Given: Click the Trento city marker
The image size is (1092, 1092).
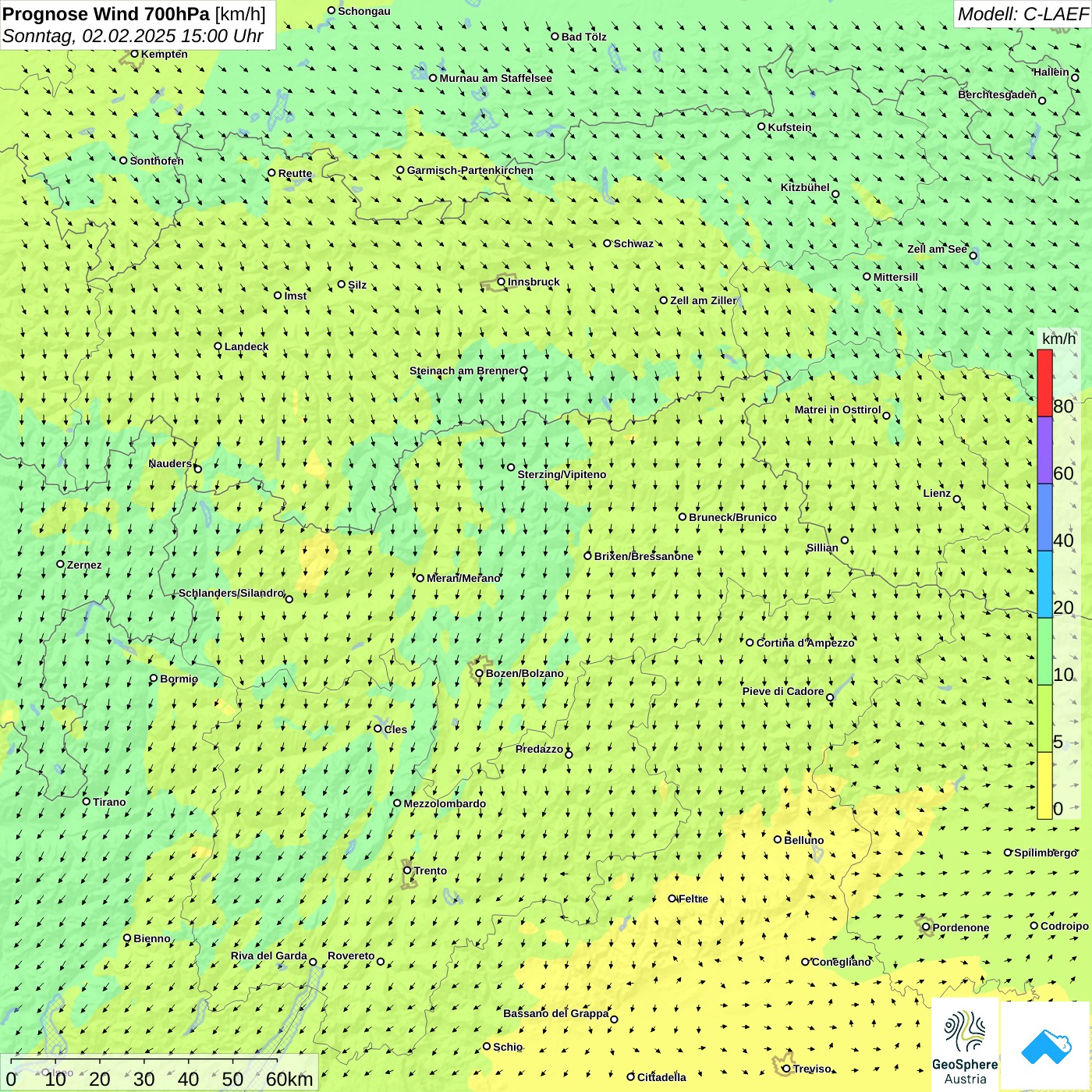Looking at the screenshot, I should point(407,870).
